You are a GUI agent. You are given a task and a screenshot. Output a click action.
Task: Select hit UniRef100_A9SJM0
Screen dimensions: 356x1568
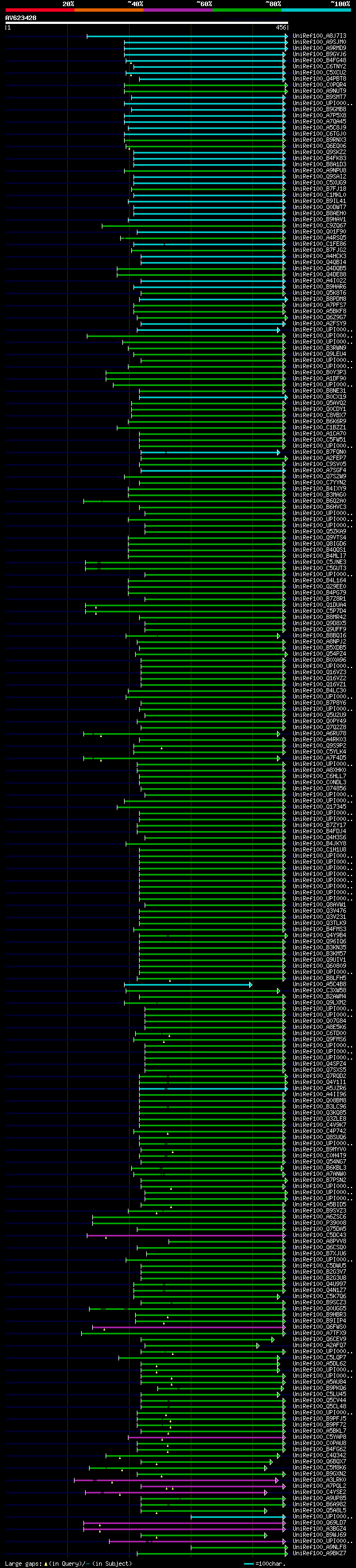click(319, 42)
